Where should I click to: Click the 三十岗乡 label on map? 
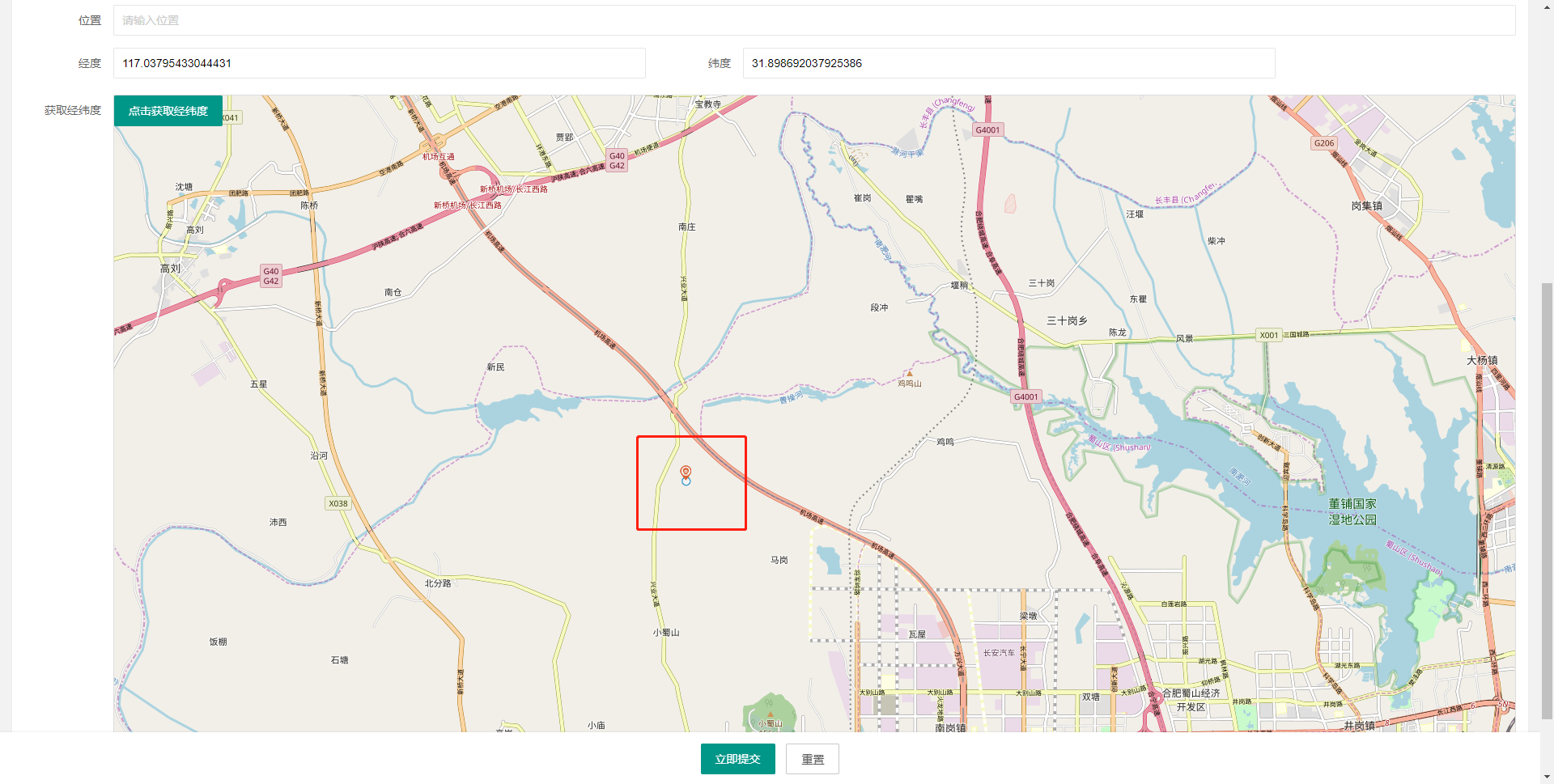tap(1067, 320)
